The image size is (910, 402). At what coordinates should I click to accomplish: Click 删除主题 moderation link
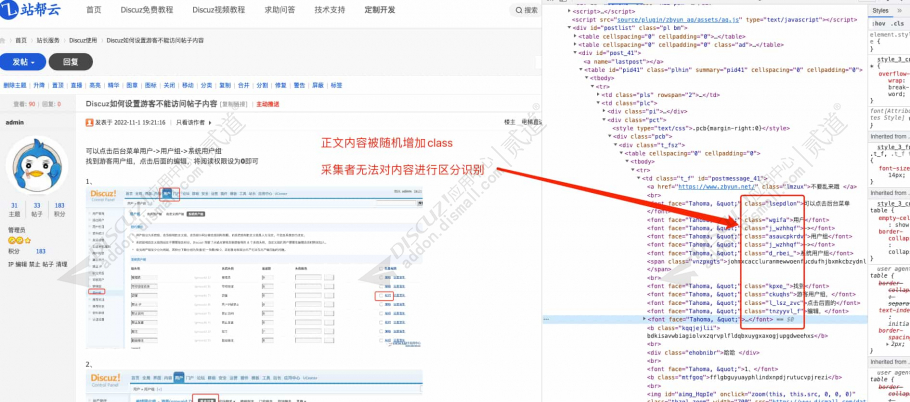15,85
